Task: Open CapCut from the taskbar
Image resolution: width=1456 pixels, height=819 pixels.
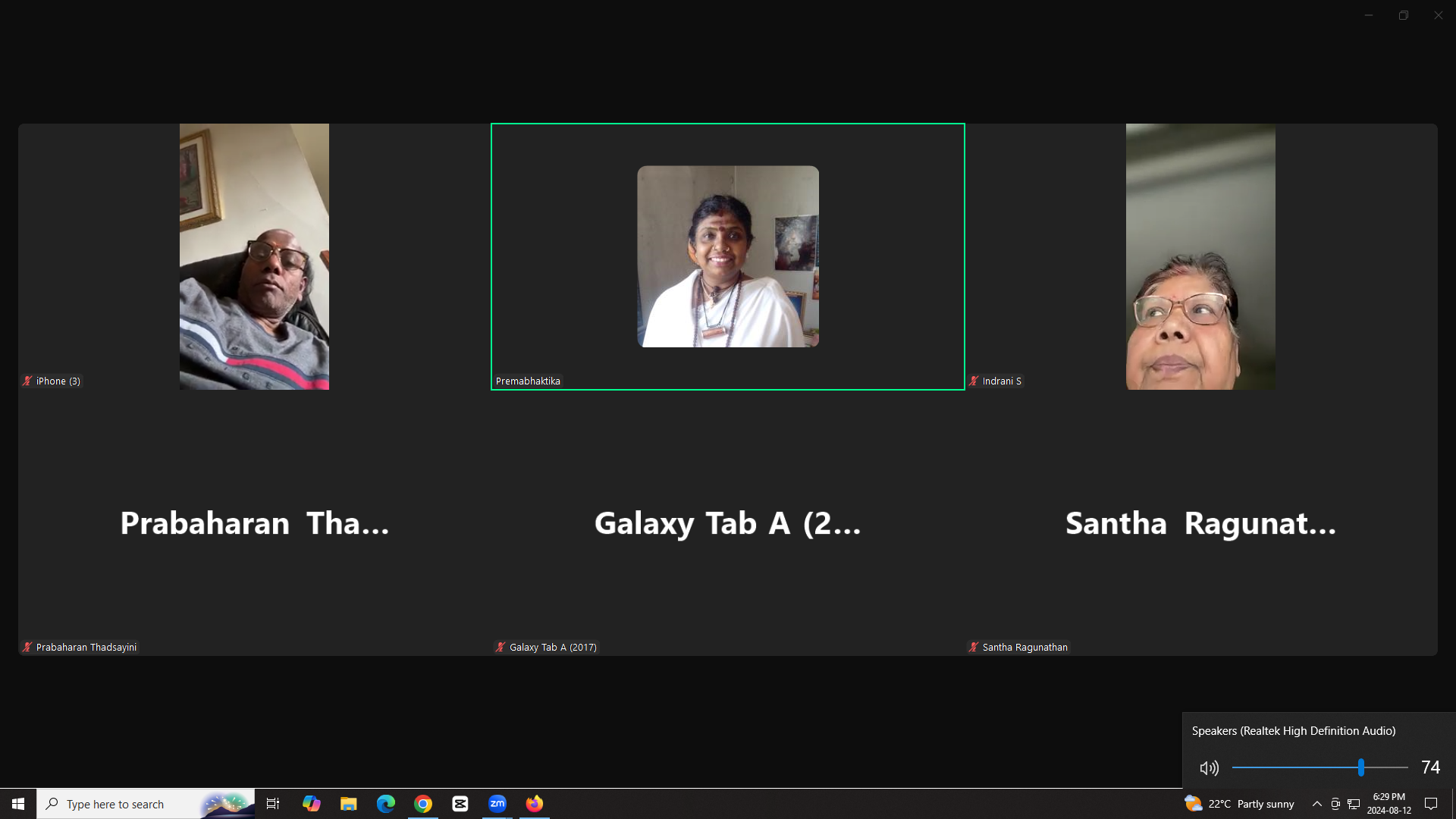Action: (460, 804)
